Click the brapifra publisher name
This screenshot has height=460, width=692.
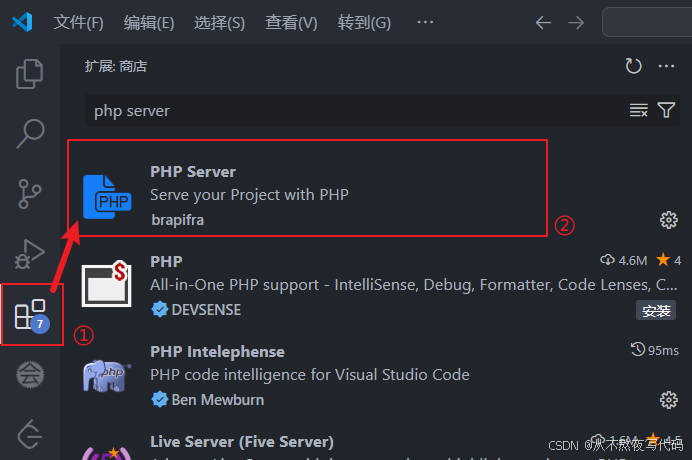[x=177, y=220]
